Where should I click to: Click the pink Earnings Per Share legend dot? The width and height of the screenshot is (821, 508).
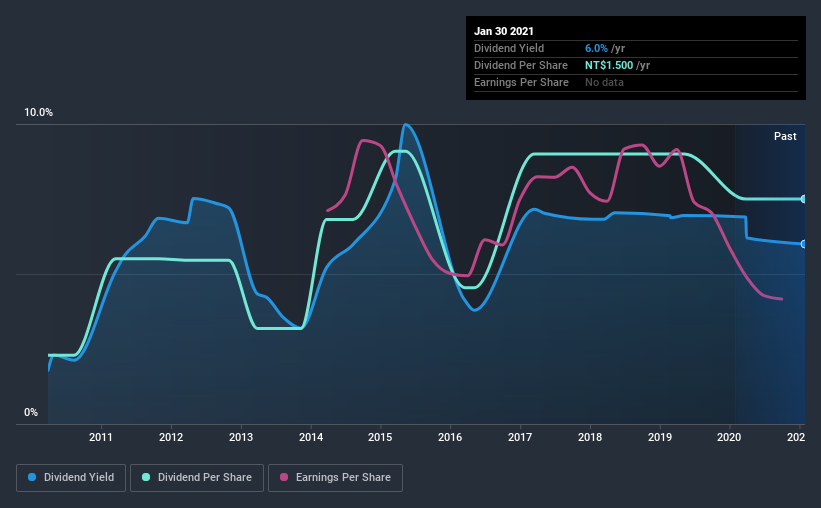coord(284,477)
